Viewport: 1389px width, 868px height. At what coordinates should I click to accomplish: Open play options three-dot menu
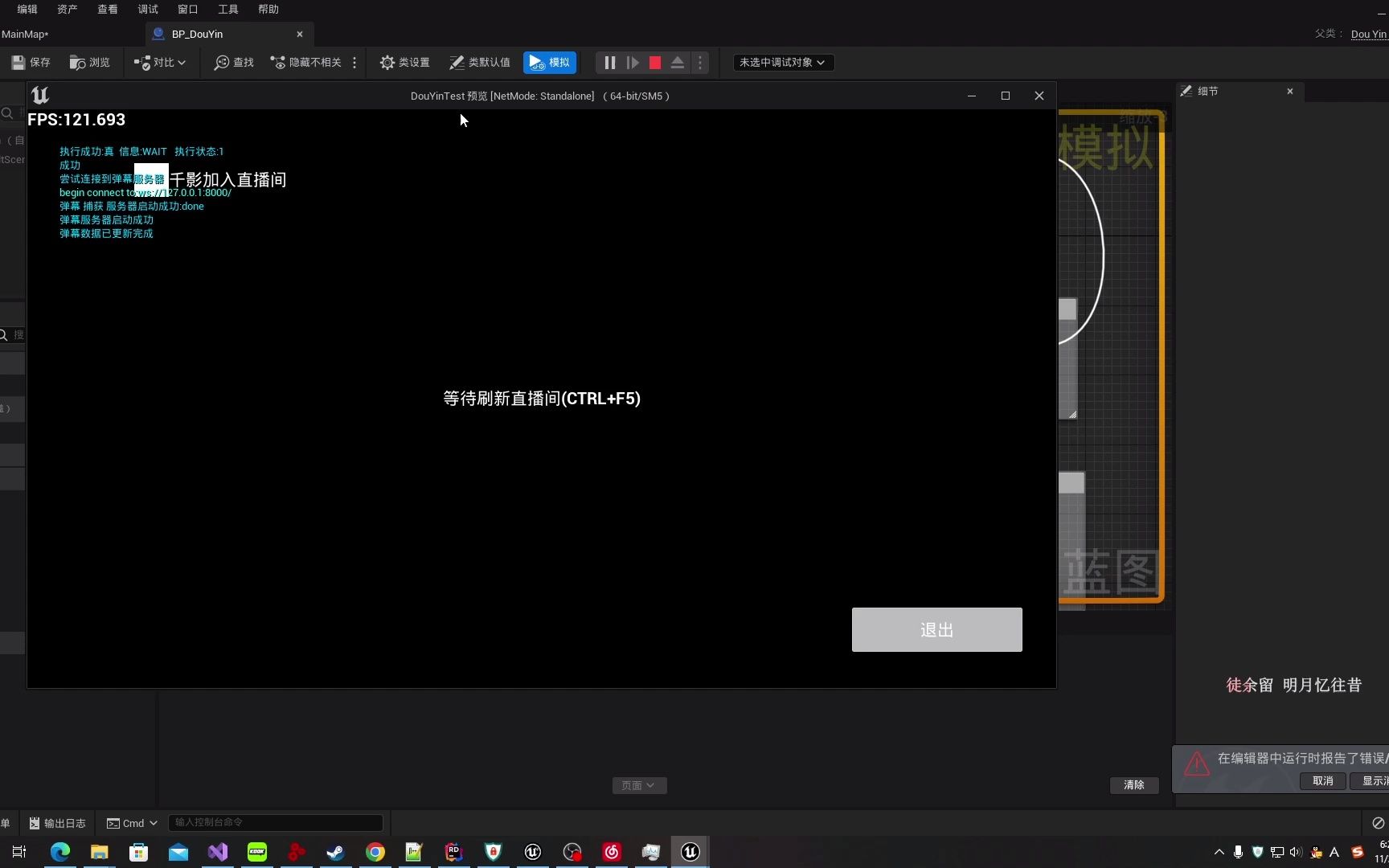(x=700, y=63)
